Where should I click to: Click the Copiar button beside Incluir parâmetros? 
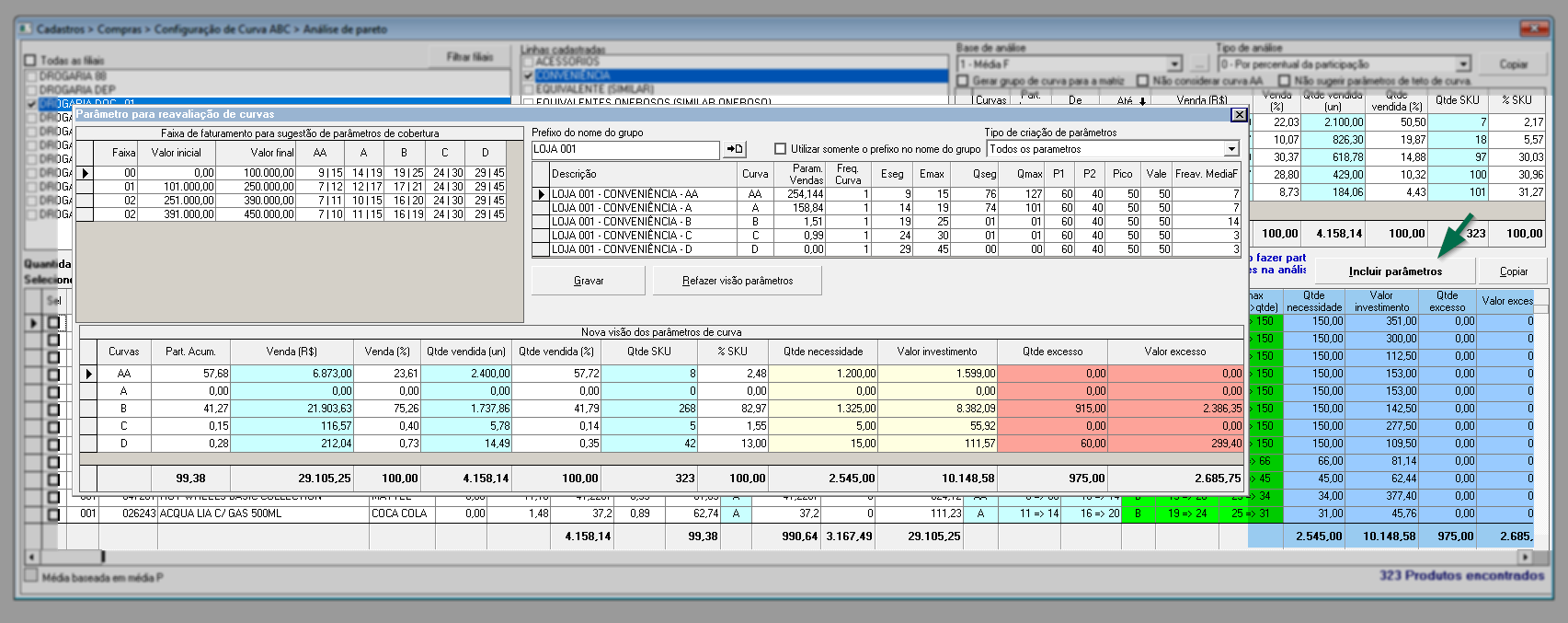[x=1514, y=271]
